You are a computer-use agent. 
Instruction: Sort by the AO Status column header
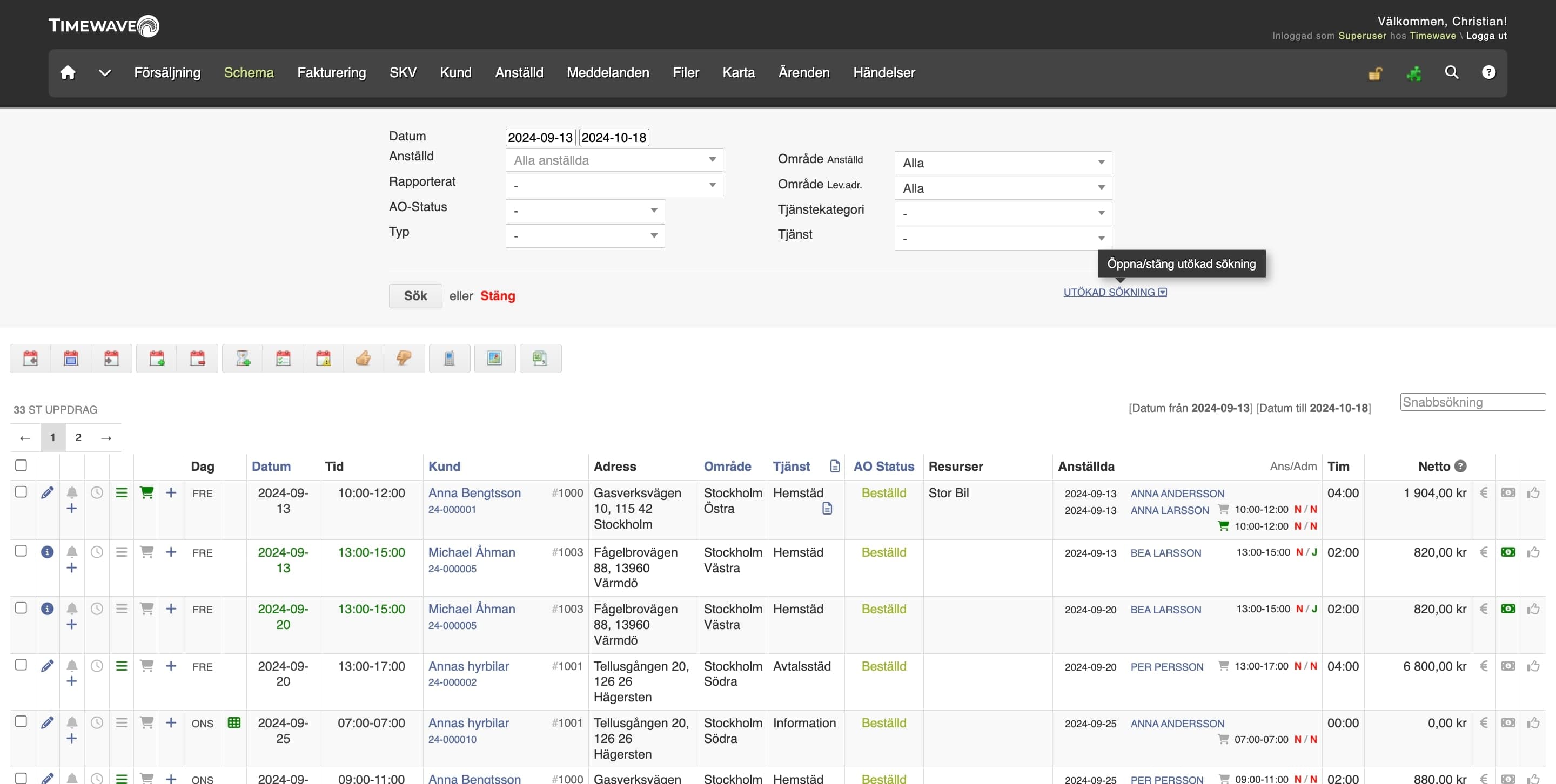[x=883, y=466]
